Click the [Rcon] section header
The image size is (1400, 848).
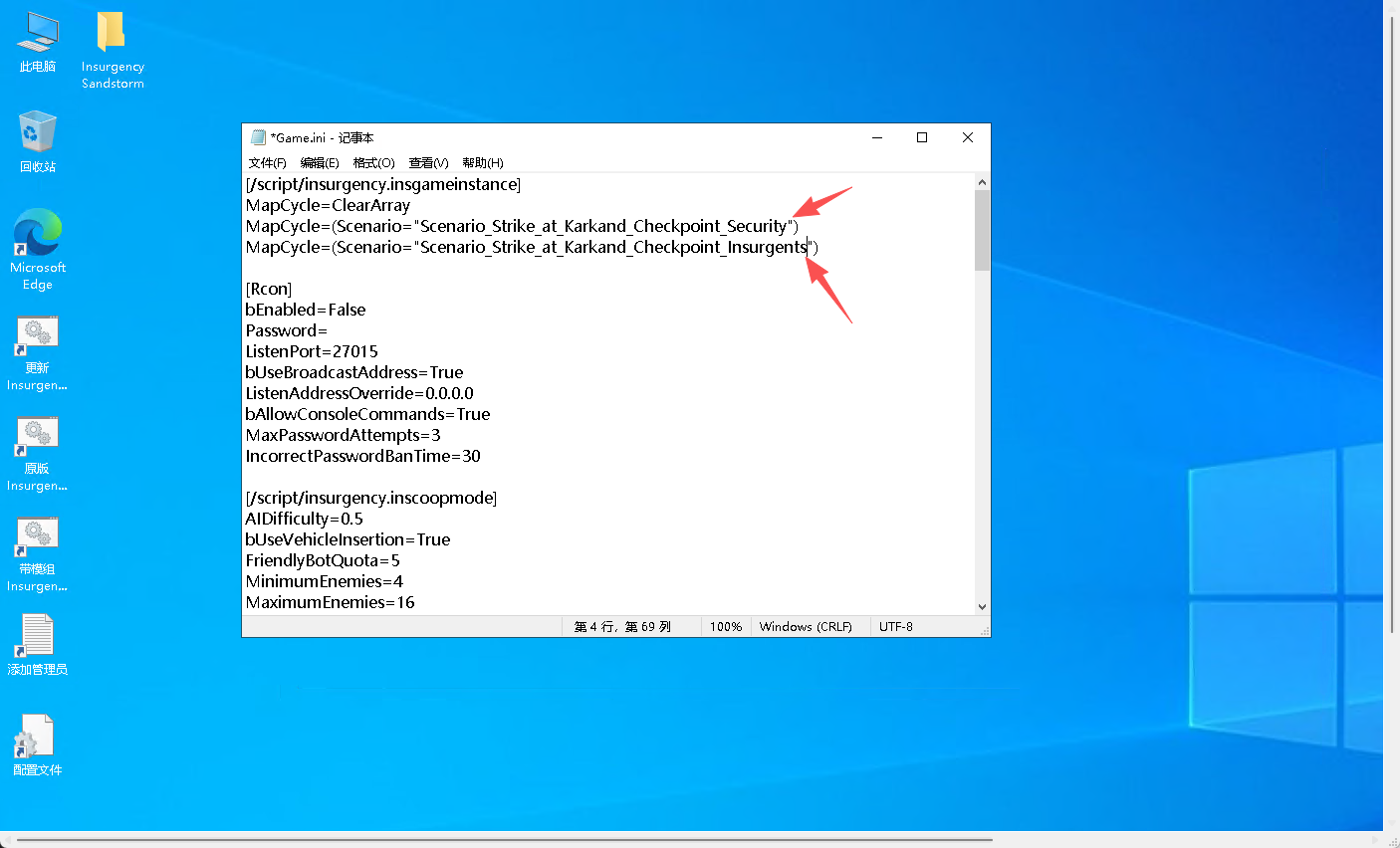click(269, 289)
